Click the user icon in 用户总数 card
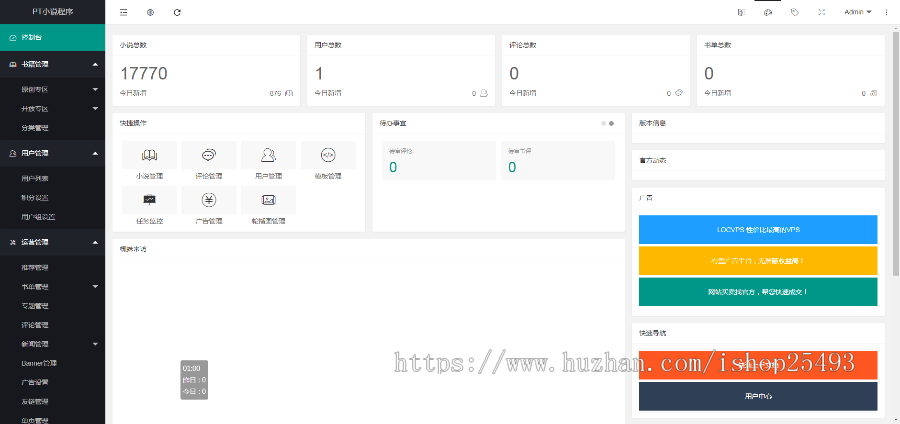The width and height of the screenshot is (900, 424). (484, 93)
